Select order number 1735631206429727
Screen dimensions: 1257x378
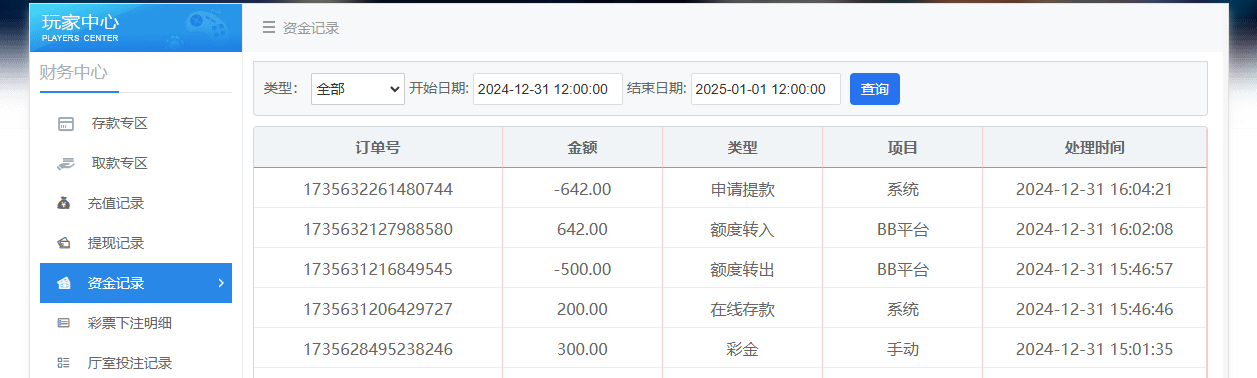(x=378, y=309)
